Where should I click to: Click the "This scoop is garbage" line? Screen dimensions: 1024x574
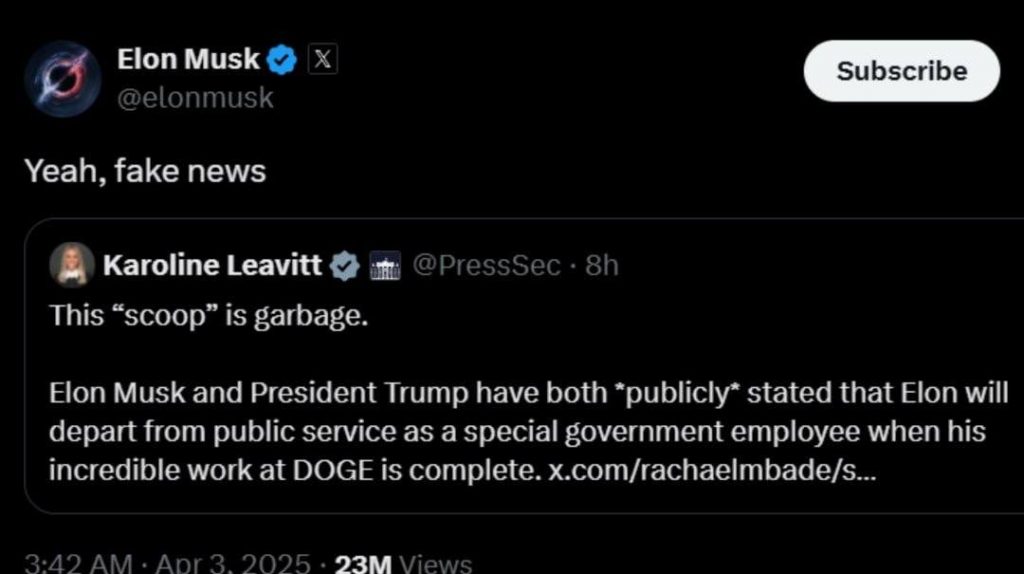209,315
